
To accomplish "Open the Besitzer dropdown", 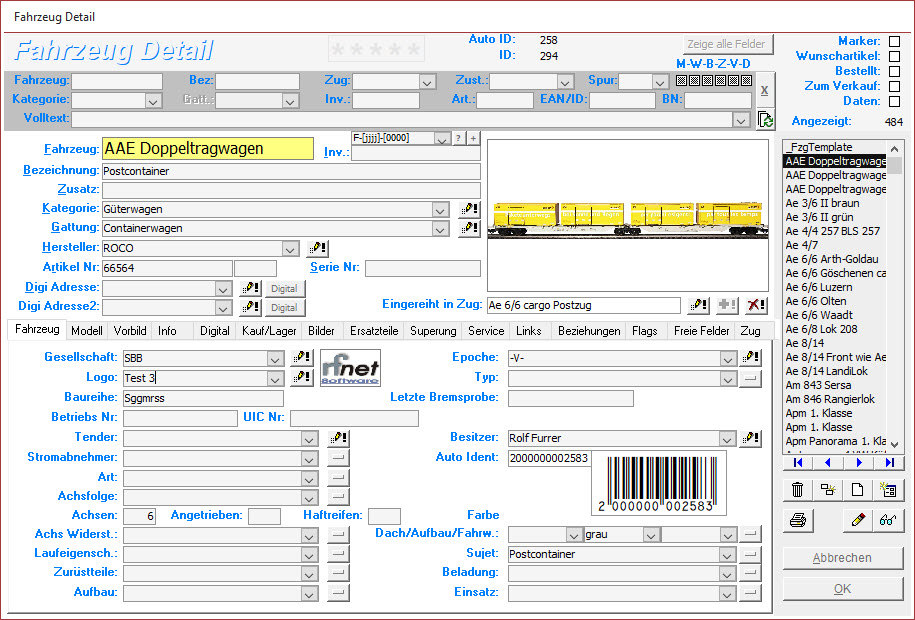I will tap(727, 438).
